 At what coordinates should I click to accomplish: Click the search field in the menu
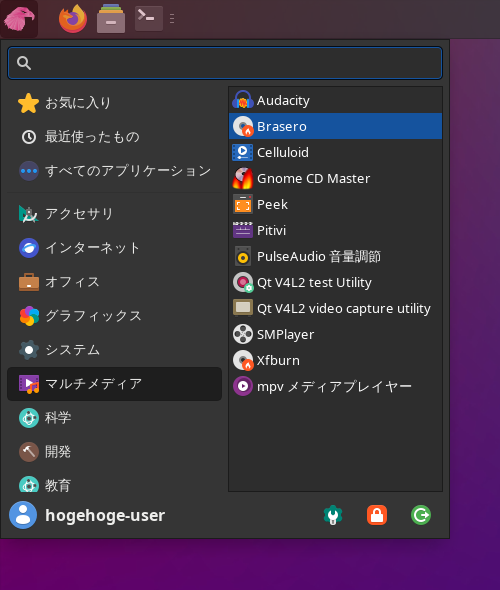225,63
